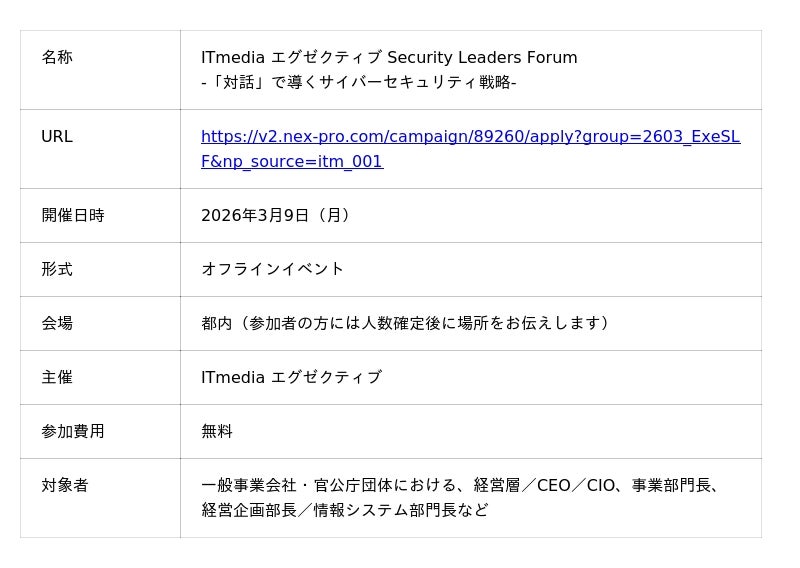Click the words Security Leaders Forum
800x568 pixels.
482,58
